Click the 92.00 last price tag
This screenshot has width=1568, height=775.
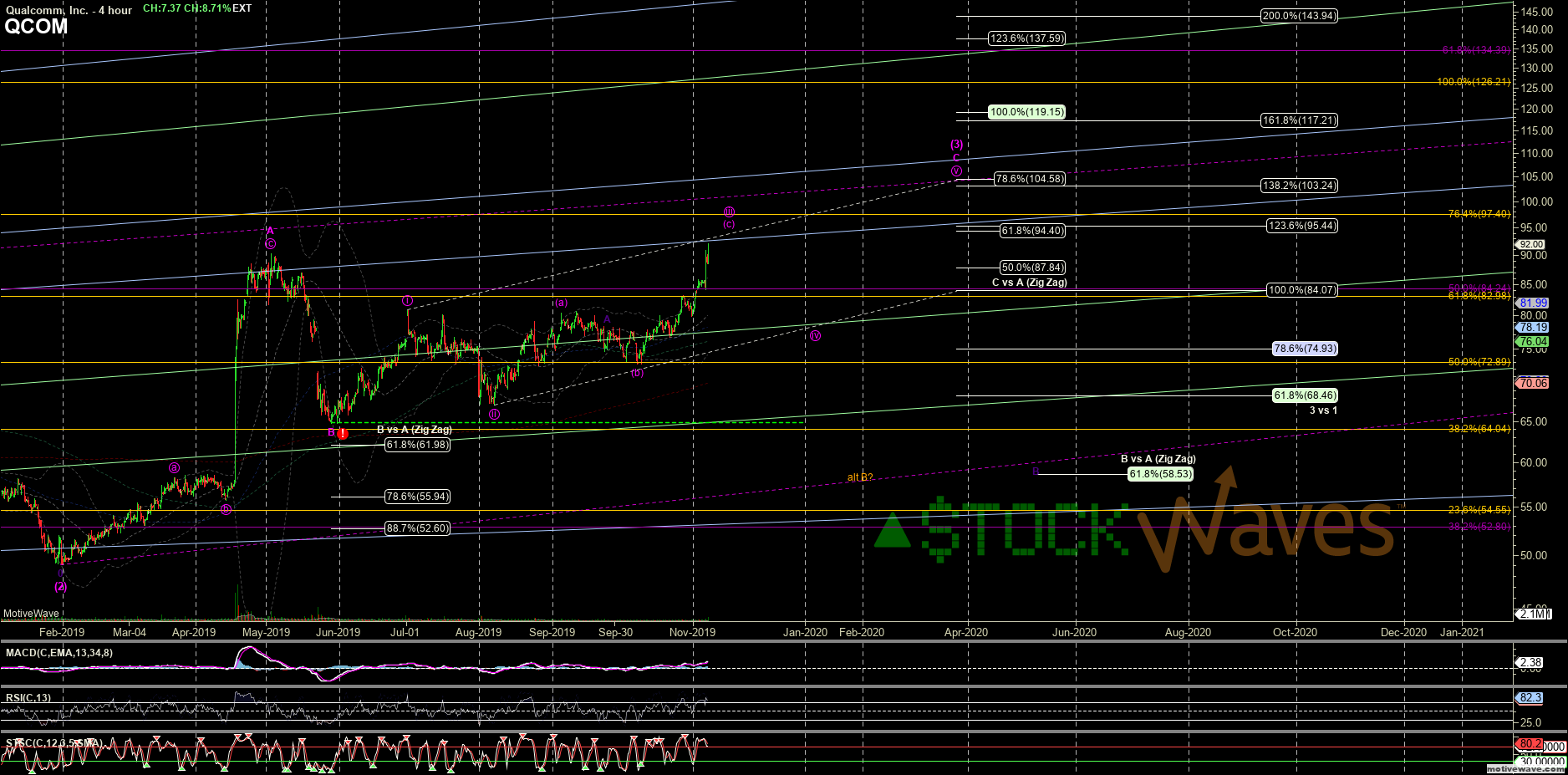[1531, 245]
